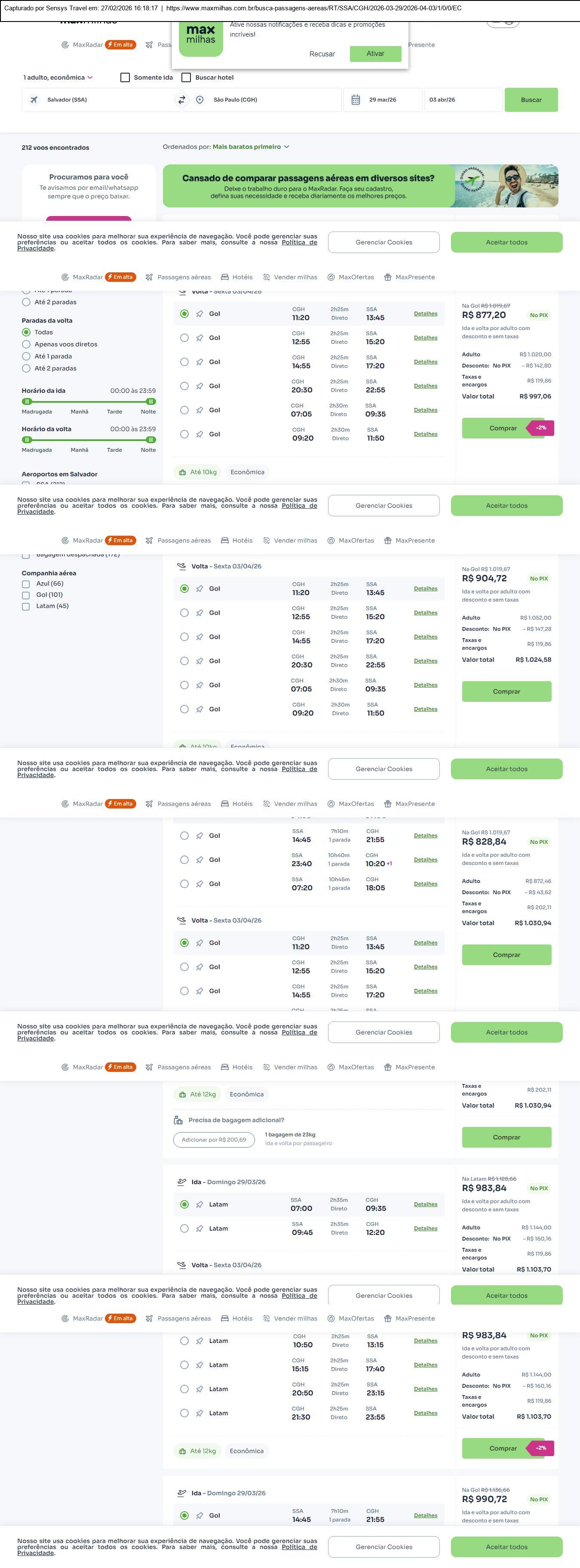Select Latam 09:45 outbound flight radio
580x1568 pixels.
coord(184,1228)
